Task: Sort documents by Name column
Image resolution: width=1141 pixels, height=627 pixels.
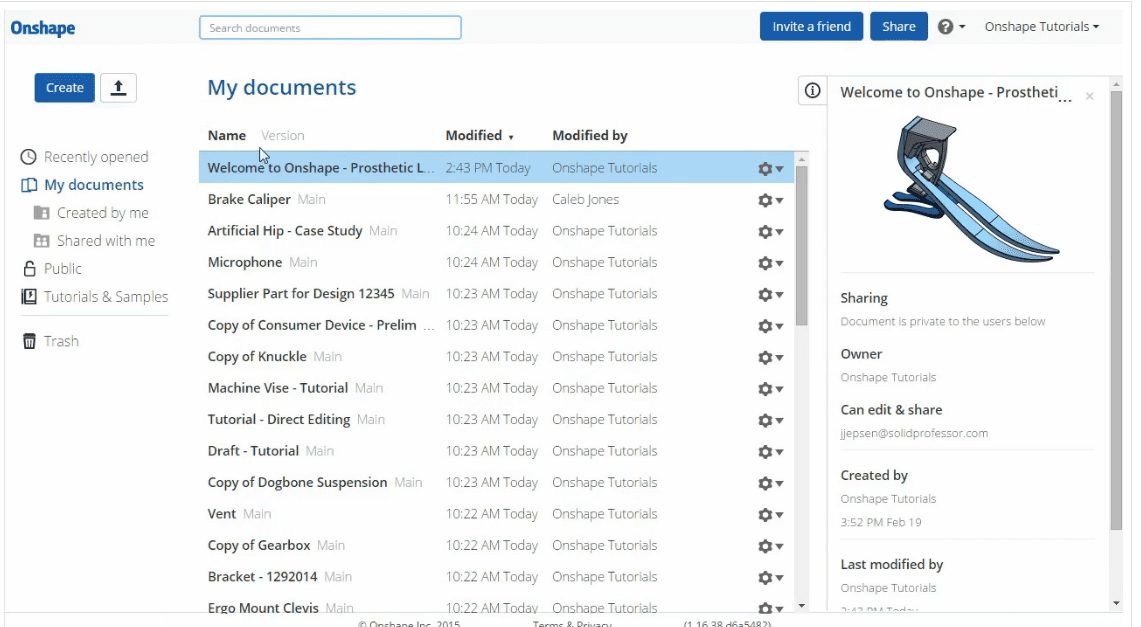Action: (227, 135)
